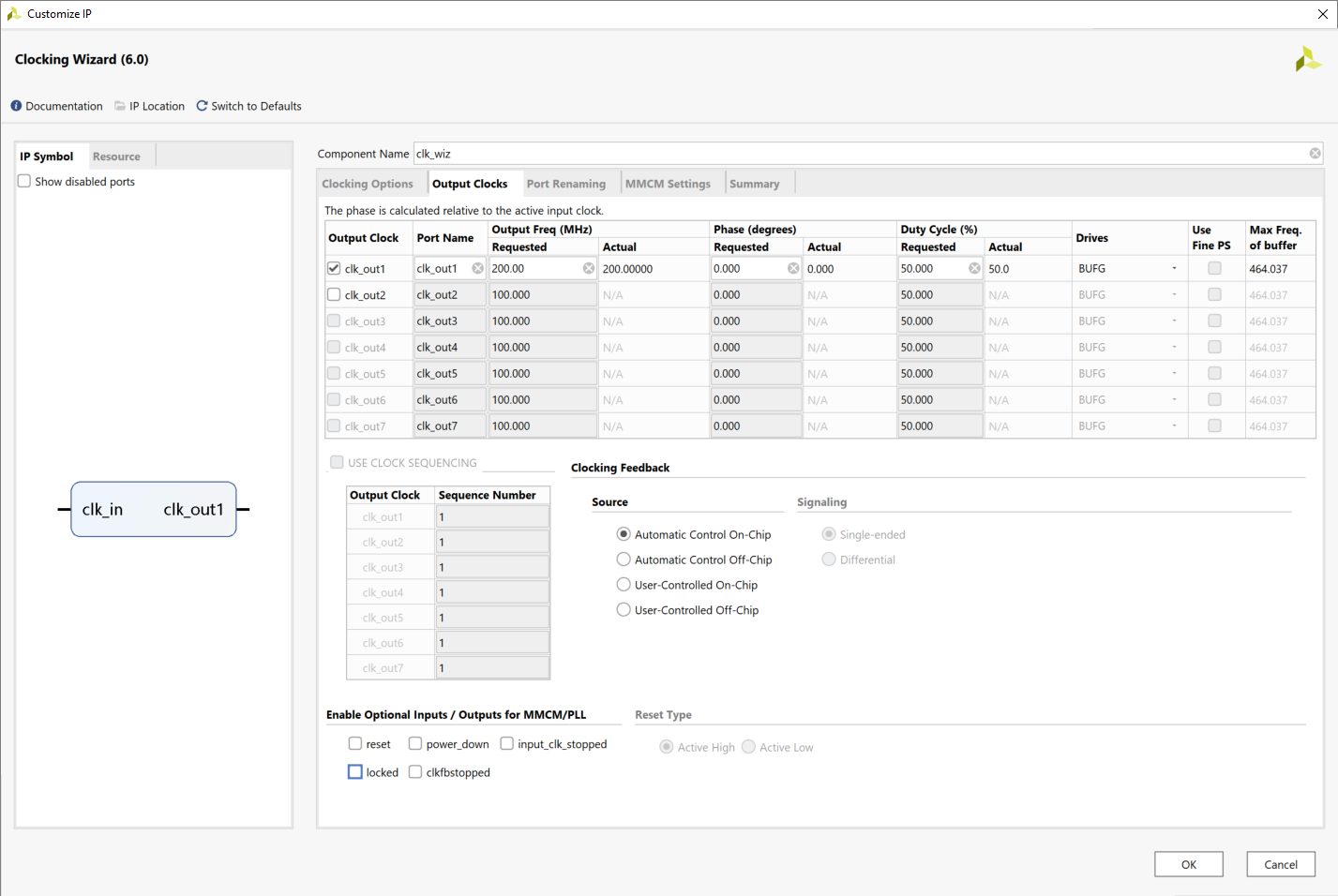Select Automatic Control Off-Chip feedback source
This screenshot has width=1338, height=896.
[624, 560]
